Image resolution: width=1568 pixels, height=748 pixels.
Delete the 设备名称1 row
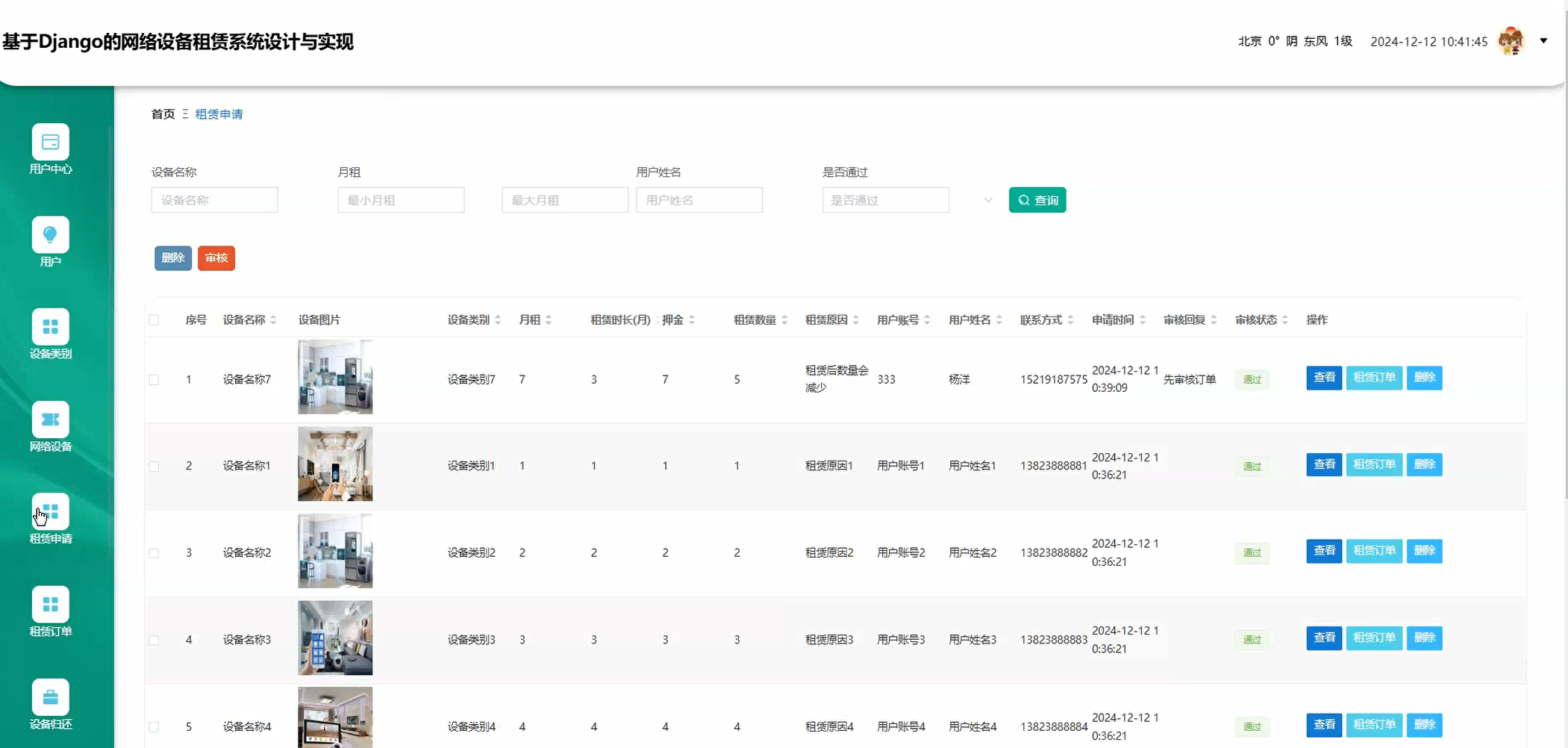(1424, 464)
